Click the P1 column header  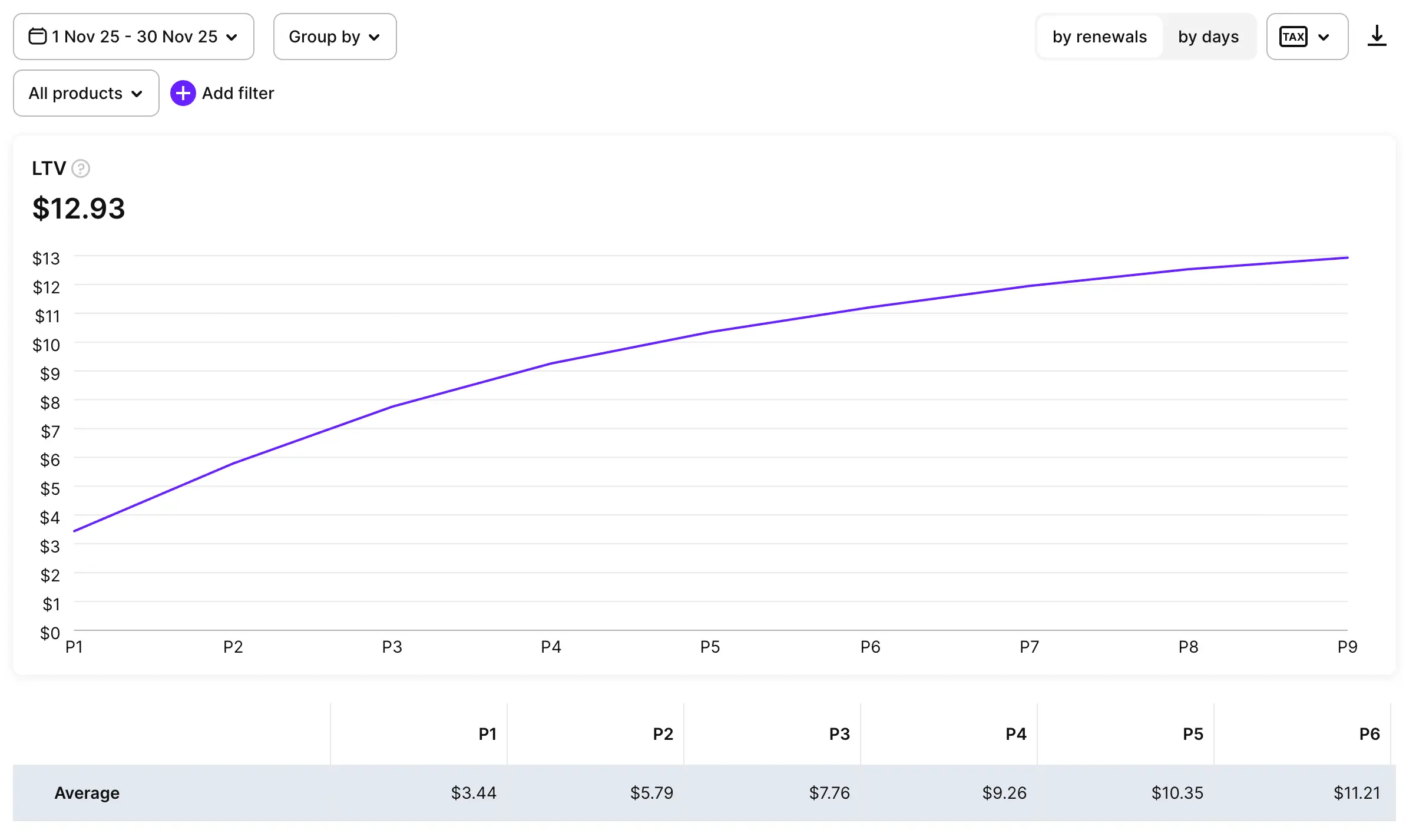pyautogui.click(x=488, y=734)
